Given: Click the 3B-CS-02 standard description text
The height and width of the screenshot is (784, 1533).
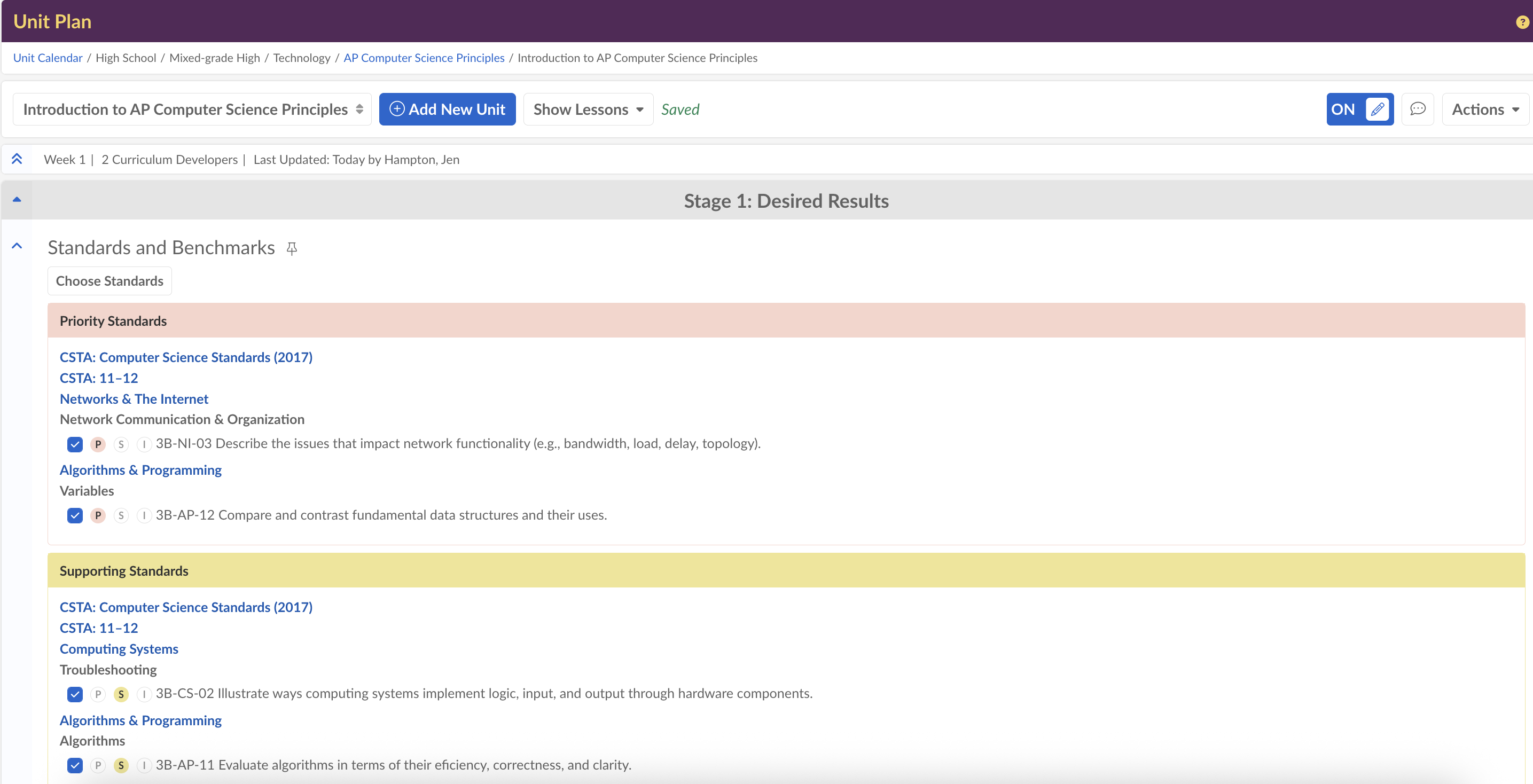Looking at the screenshot, I should click(x=484, y=694).
